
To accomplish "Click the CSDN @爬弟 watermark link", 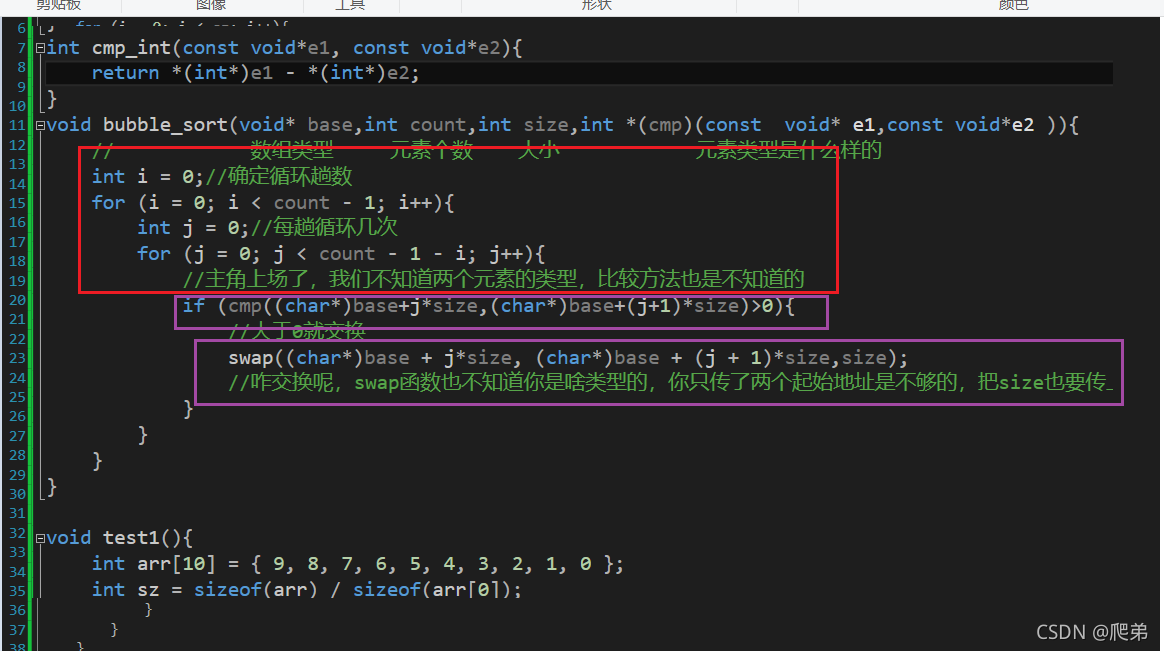I will [x=1092, y=631].
